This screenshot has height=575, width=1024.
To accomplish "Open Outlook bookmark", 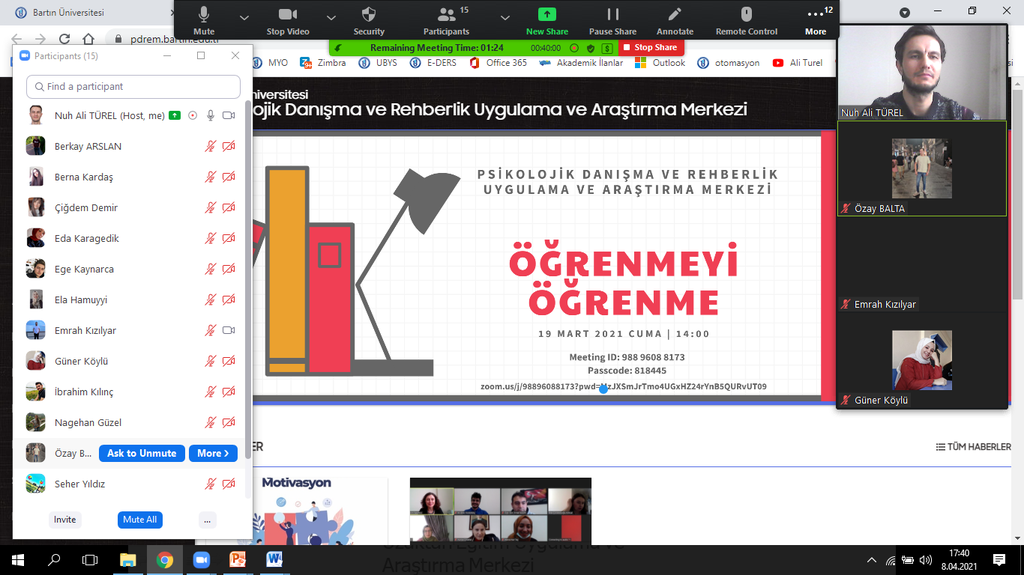I will pyautogui.click(x=660, y=63).
